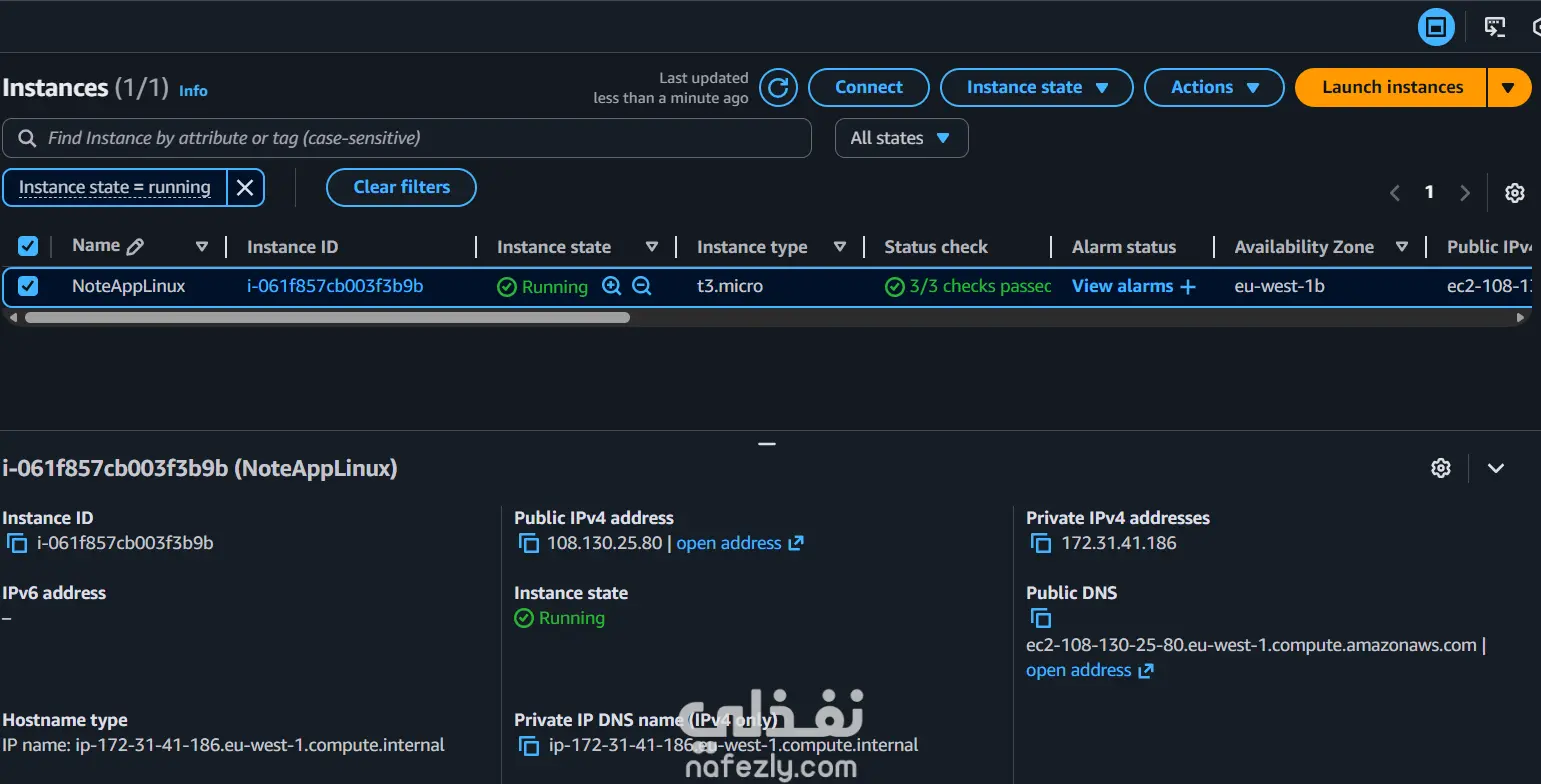
Task: Click Launch instances button
Action: click(x=1392, y=87)
